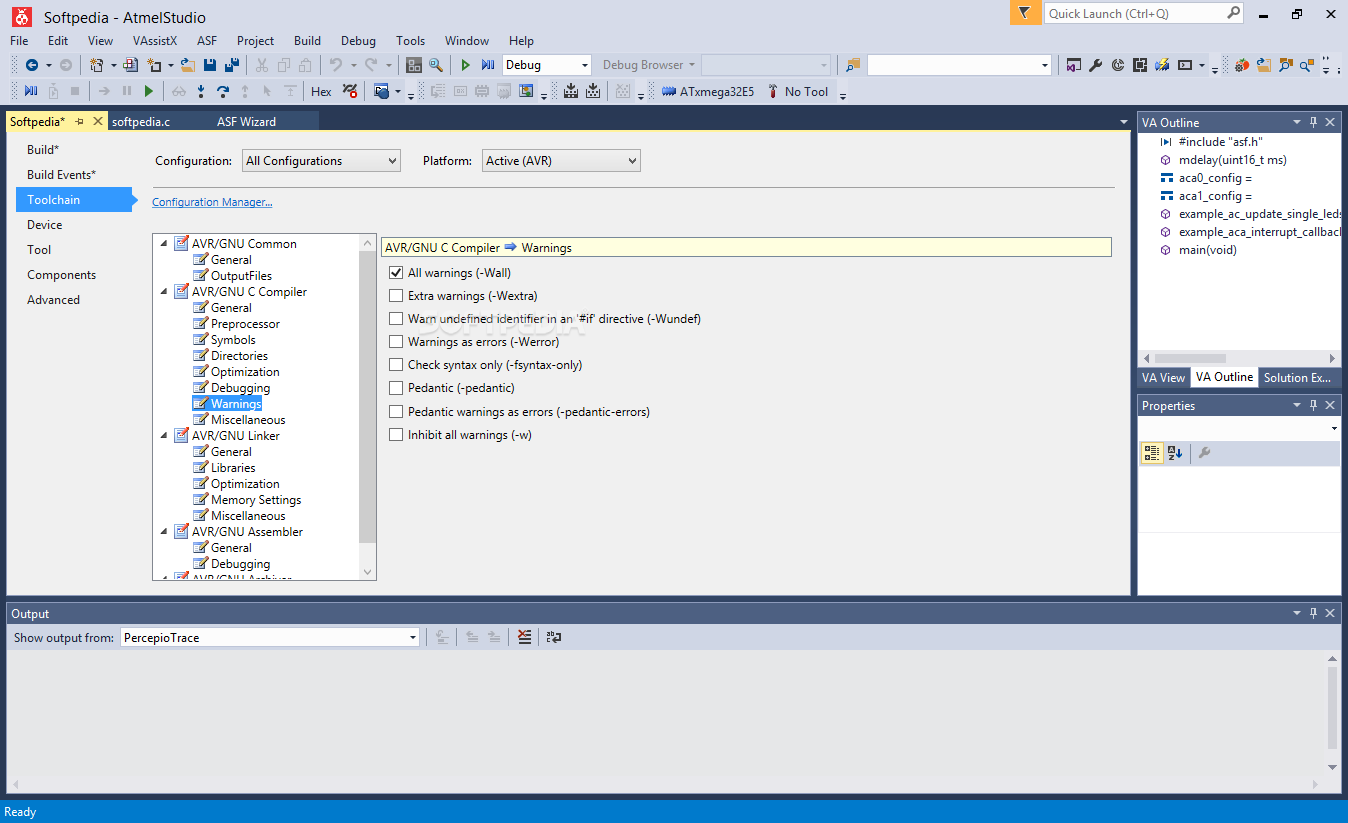Collapse the AVR/GNU Assembler tree node
Screen dimensions: 1348x823
click(164, 532)
